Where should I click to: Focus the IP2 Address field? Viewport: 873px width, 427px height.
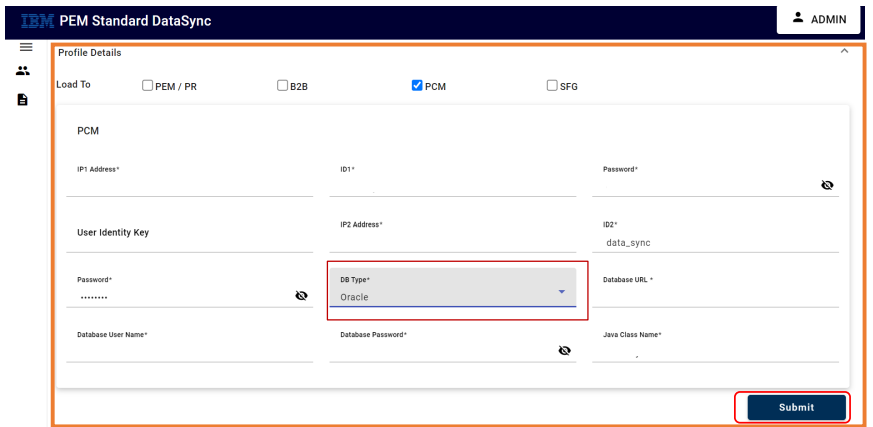[x=453, y=236]
